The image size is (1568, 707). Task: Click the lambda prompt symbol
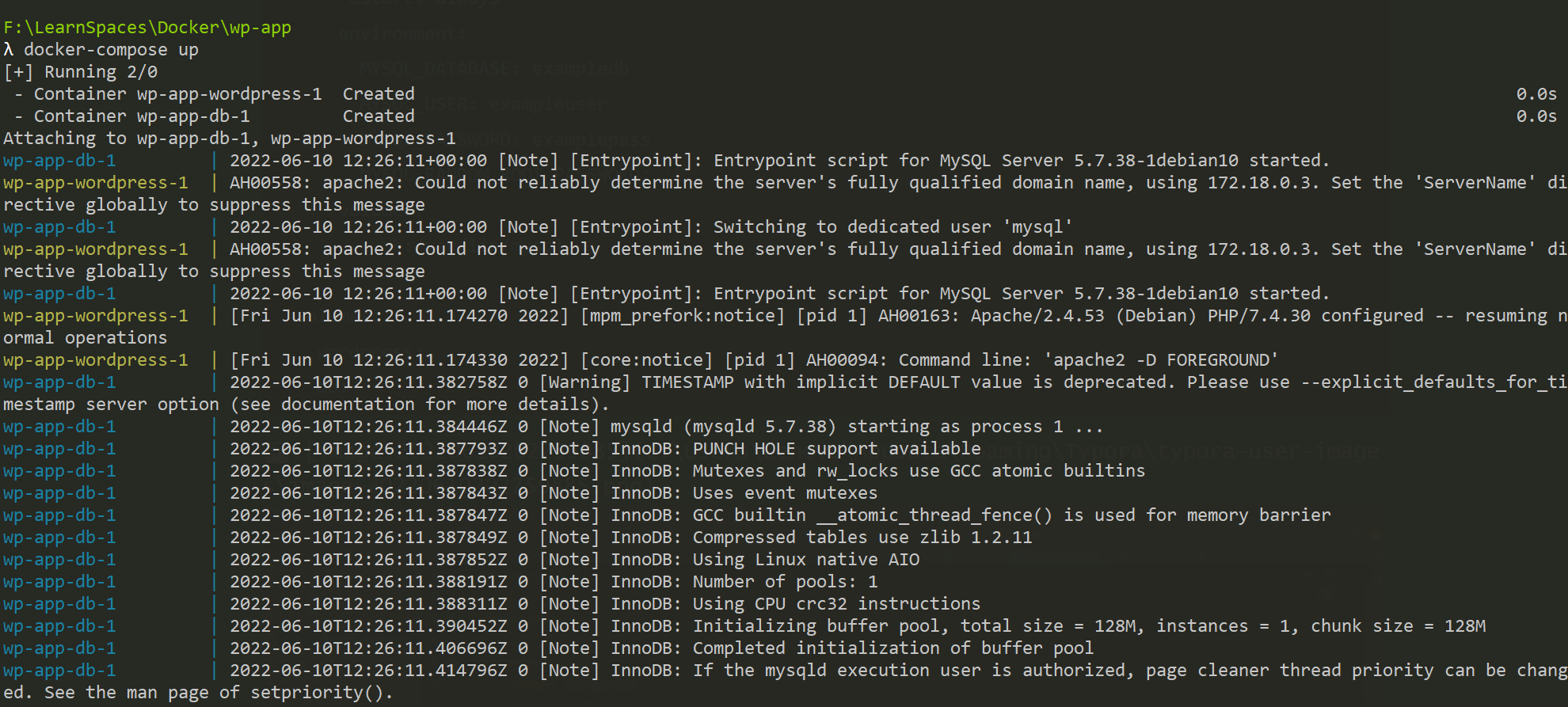(x=9, y=50)
